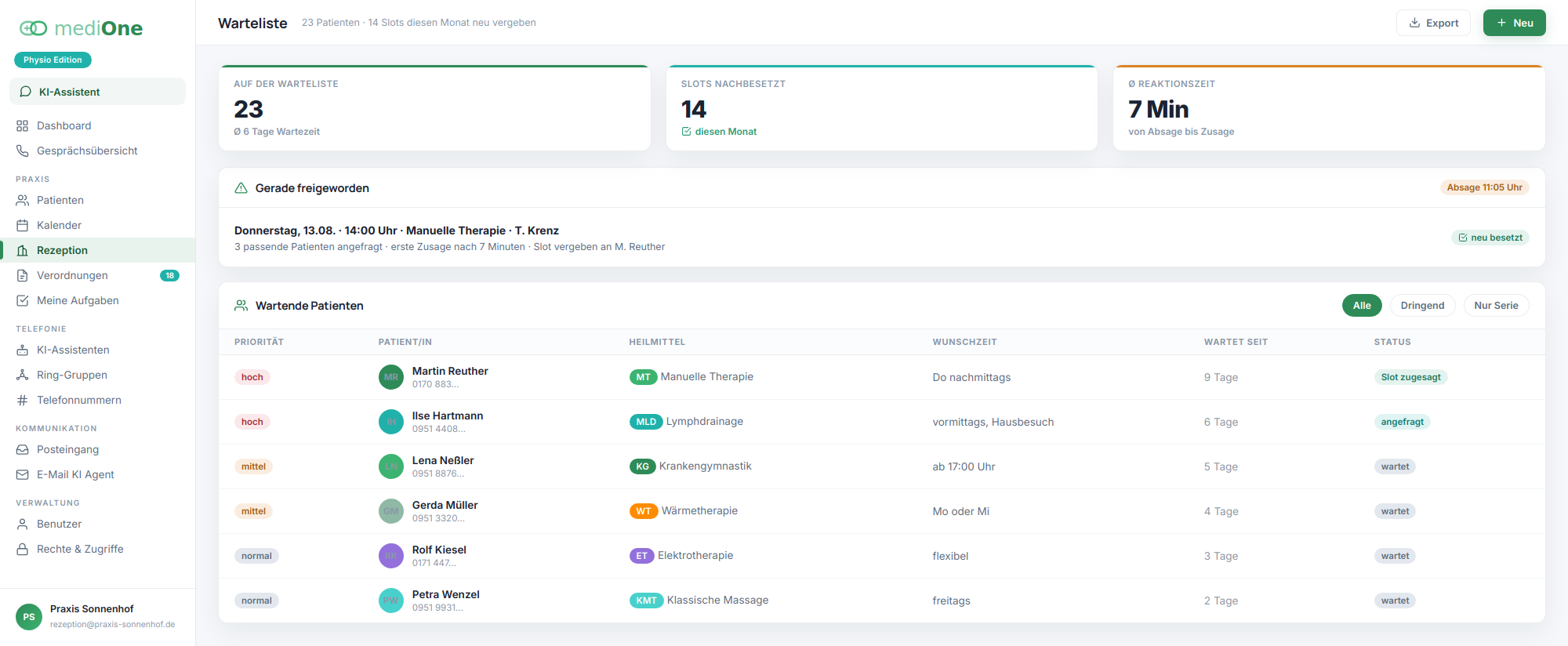The width and height of the screenshot is (1568, 646).
Task: Click the PRIORITÄT column header
Action: click(259, 342)
